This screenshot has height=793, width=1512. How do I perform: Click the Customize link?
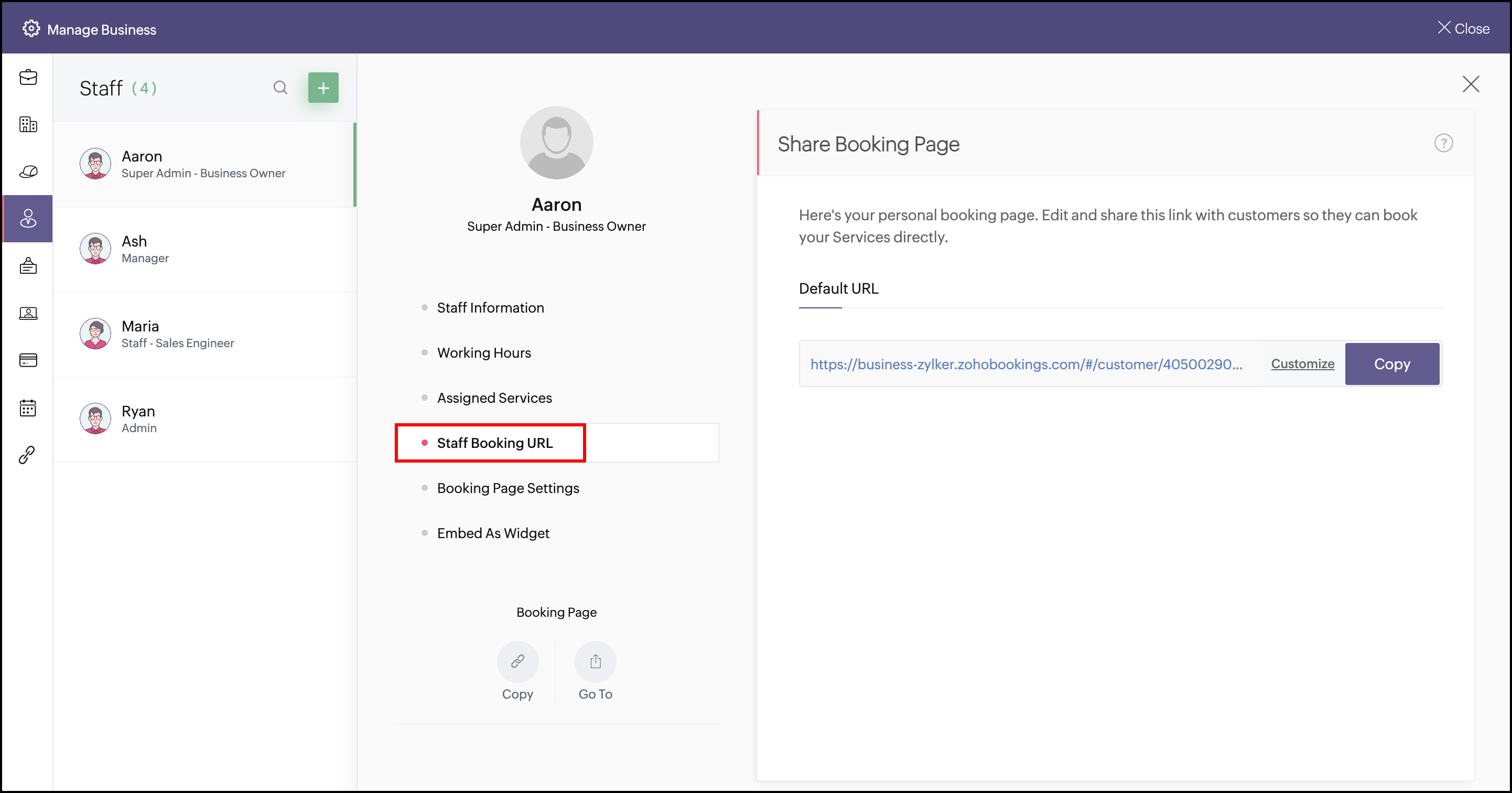click(x=1302, y=364)
